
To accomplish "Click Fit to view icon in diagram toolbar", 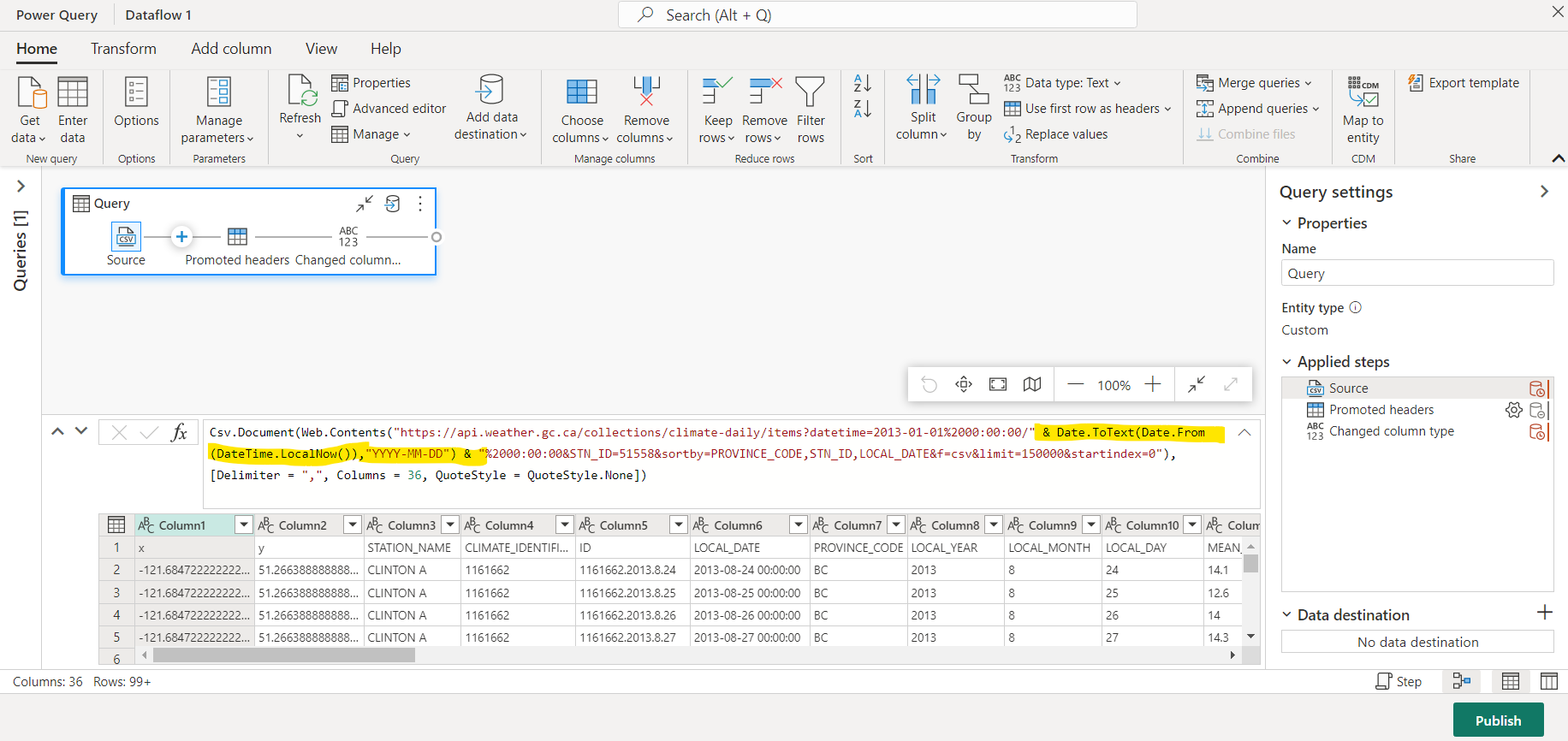I will coord(998,385).
